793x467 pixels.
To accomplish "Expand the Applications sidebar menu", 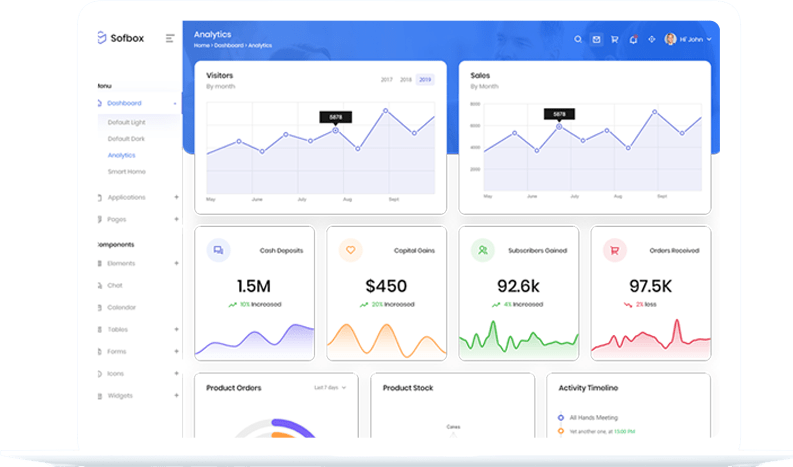I will (126, 197).
